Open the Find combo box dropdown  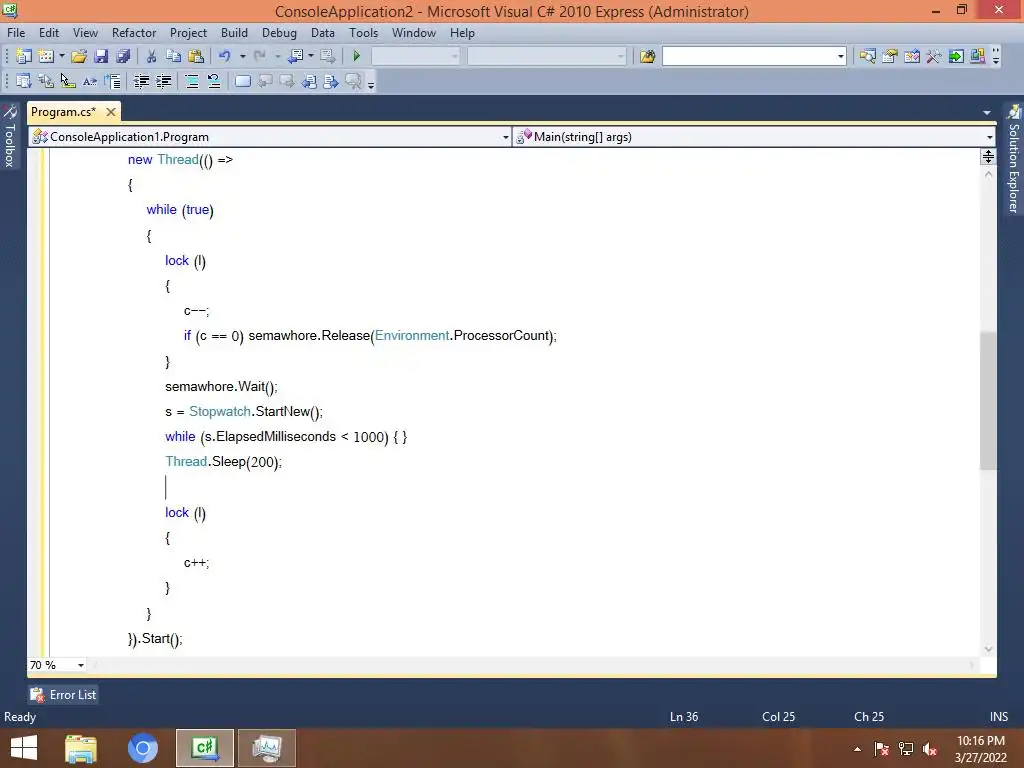pyautogui.click(x=840, y=57)
